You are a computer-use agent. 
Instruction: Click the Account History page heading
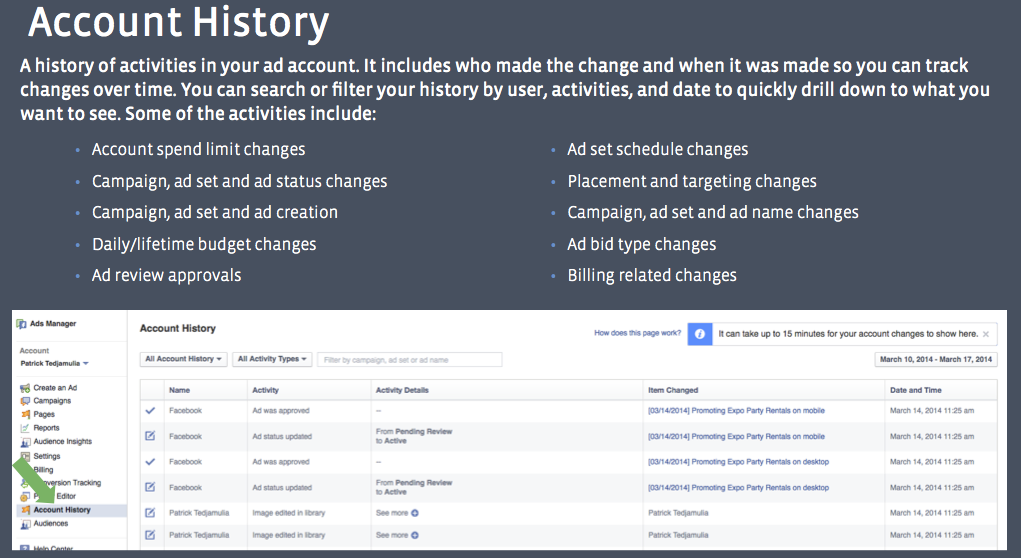tap(178, 328)
